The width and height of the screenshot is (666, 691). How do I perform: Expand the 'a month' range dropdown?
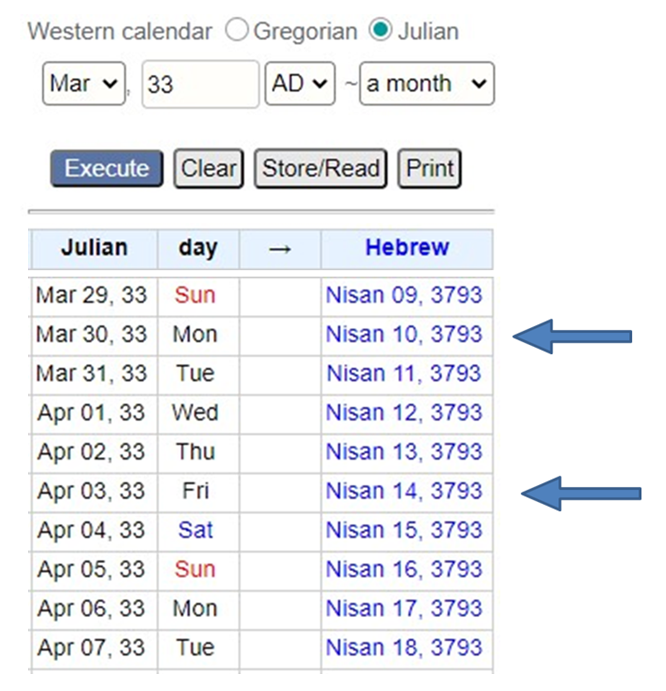point(427,83)
